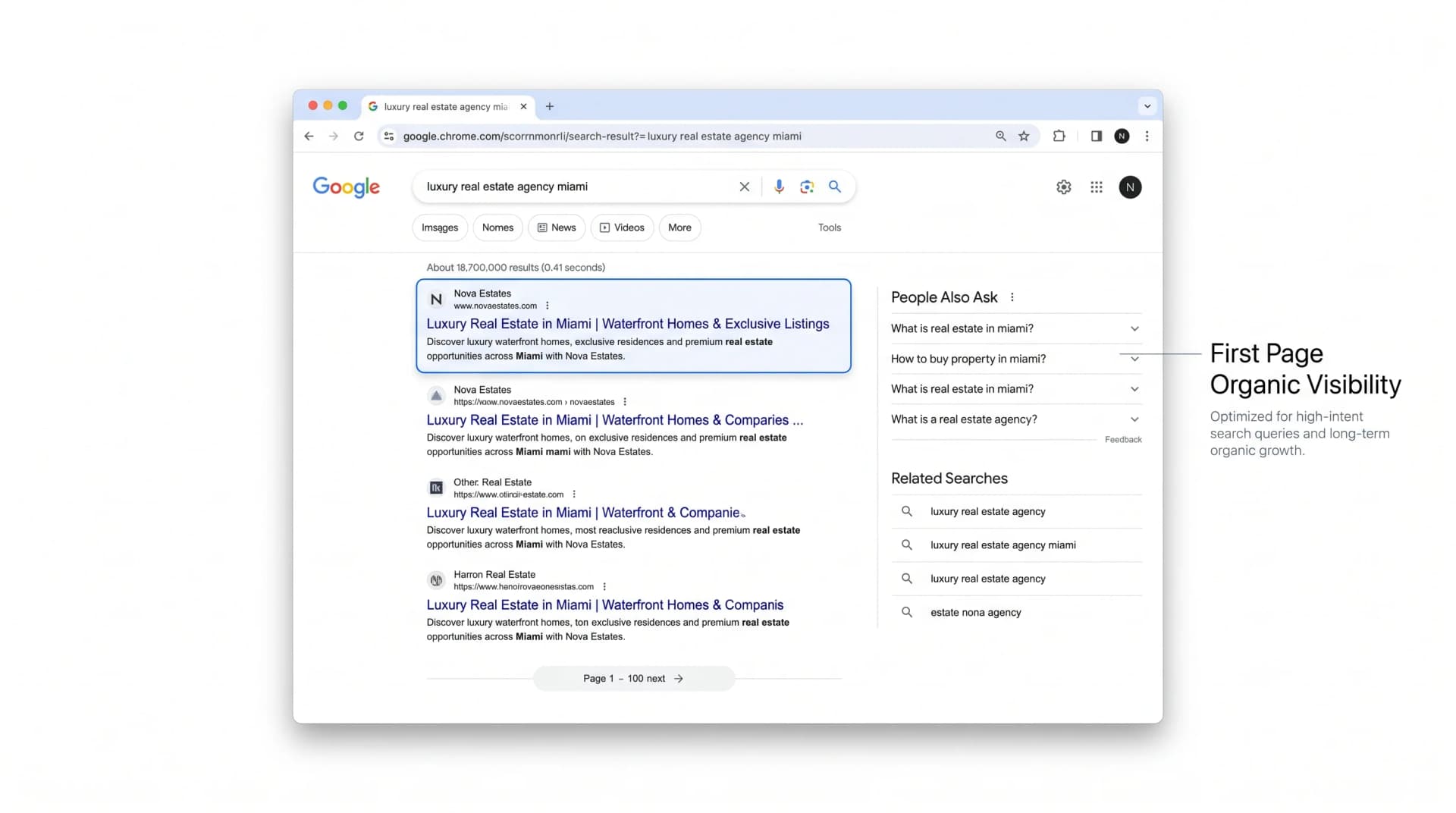Expand 'How to buy property in miami?'

1016,359
